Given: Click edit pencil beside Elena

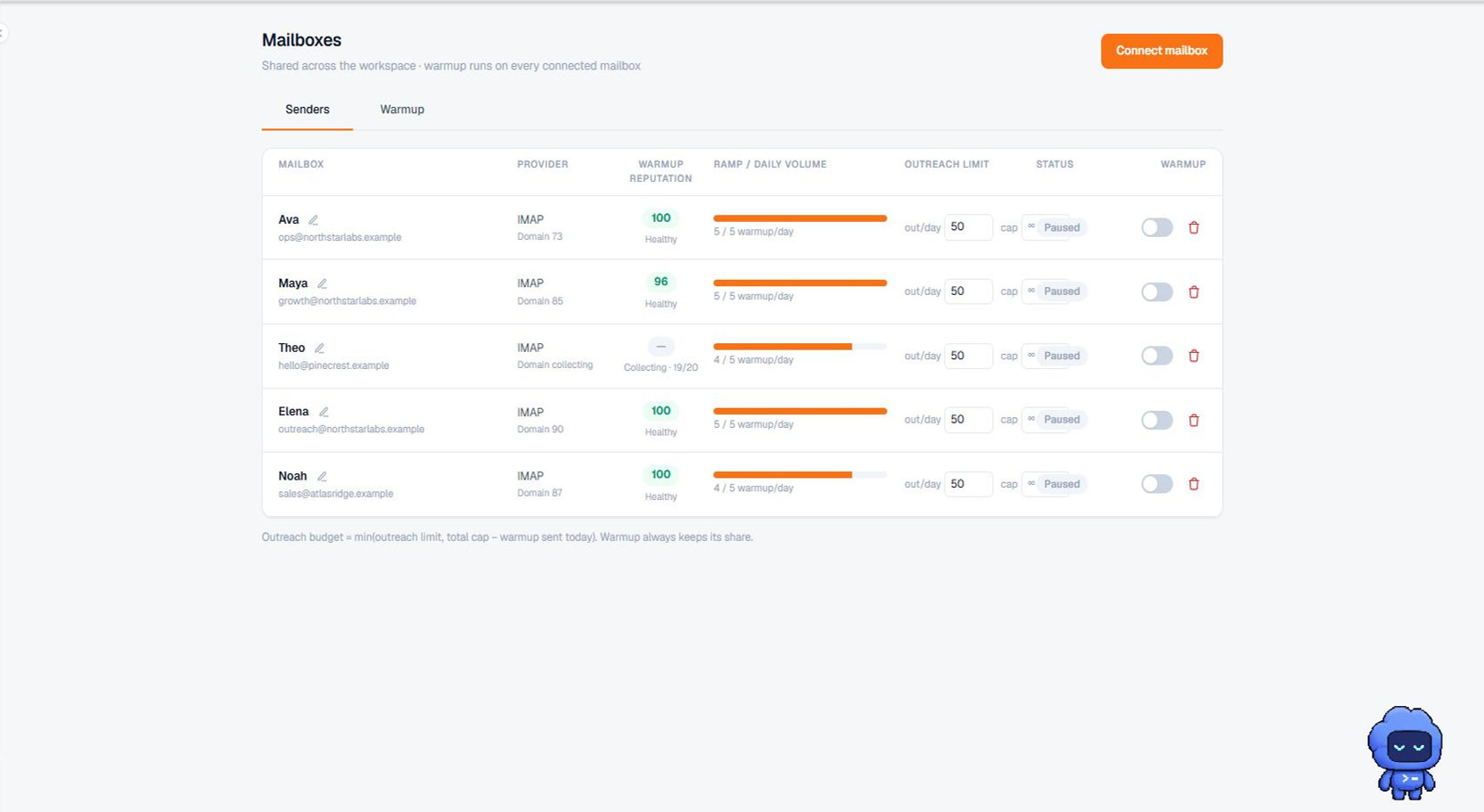Looking at the screenshot, I should coord(324,412).
